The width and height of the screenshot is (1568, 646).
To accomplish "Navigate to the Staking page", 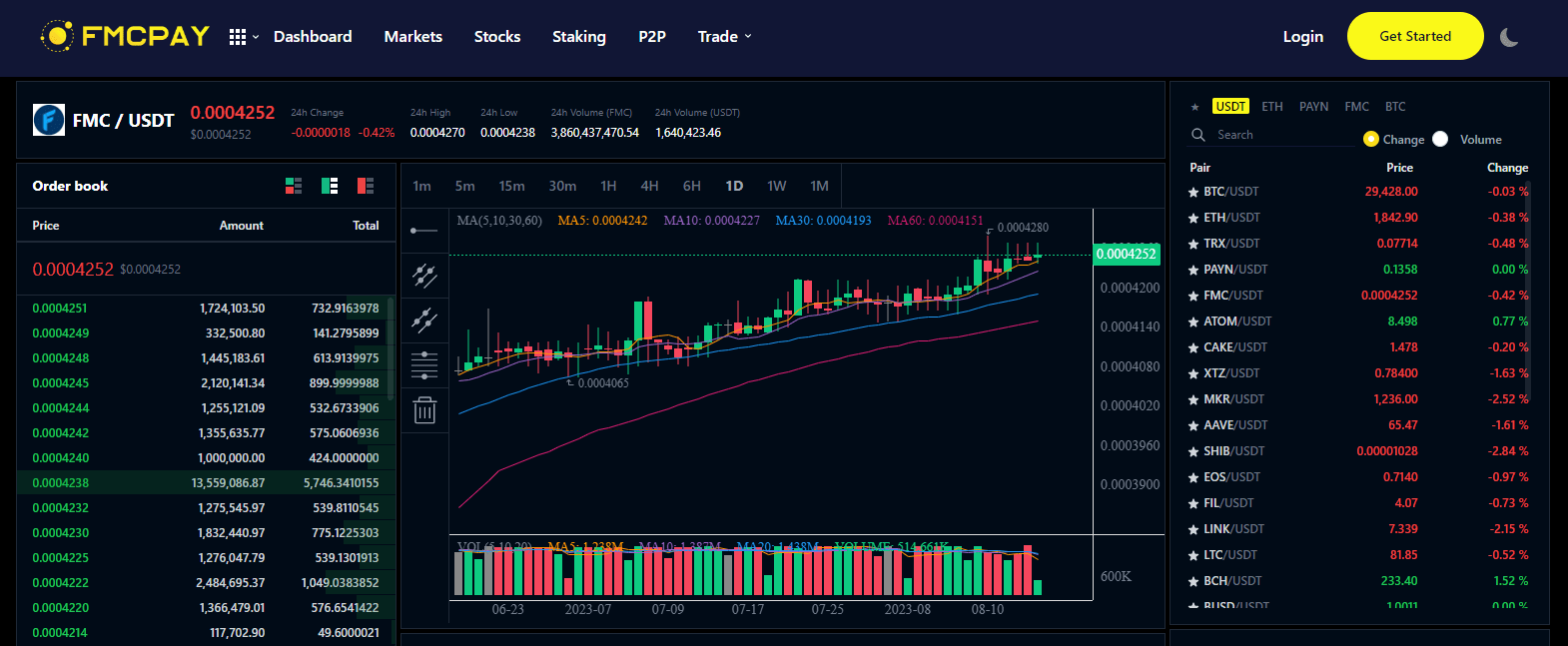I will click(579, 37).
